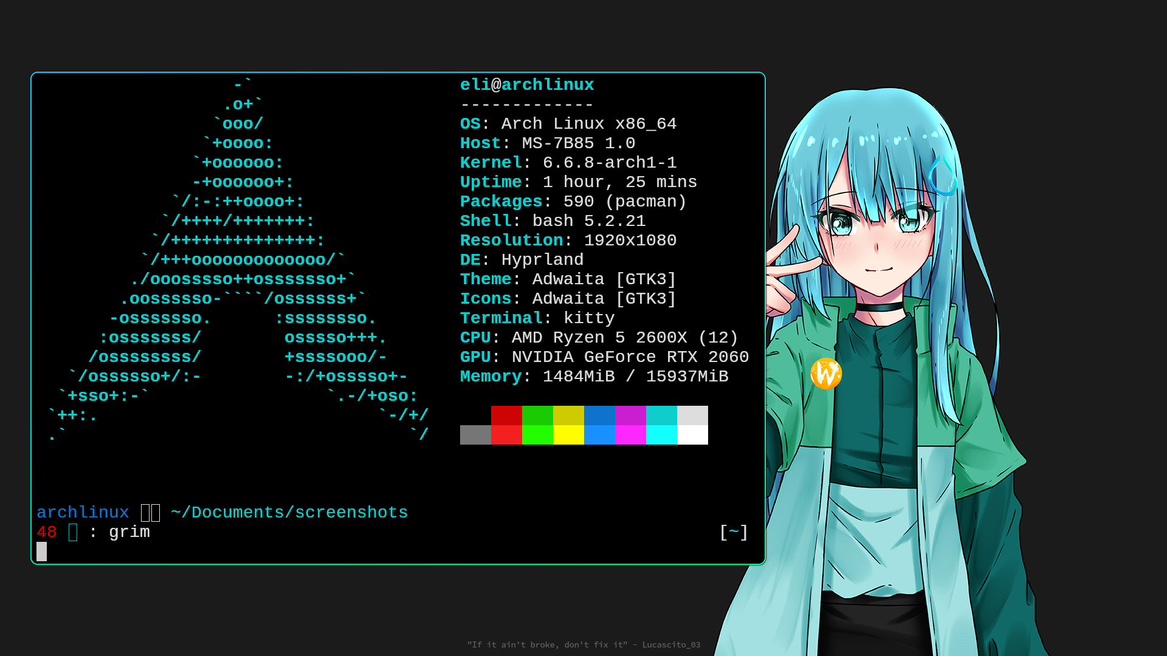Click the terminal block cursor
The width and height of the screenshot is (1167, 656).
click(x=42, y=551)
